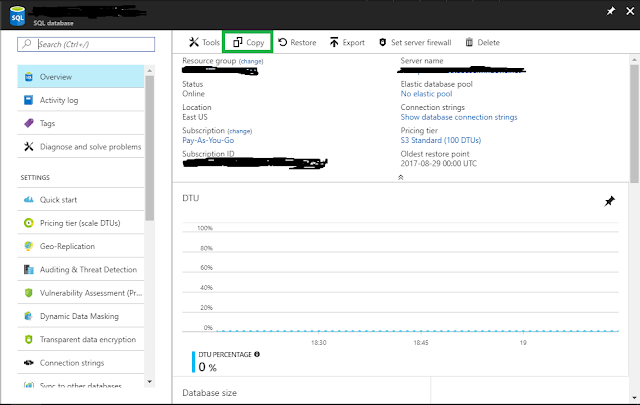Click the 0 % DTU percentage value

point(207,367)
